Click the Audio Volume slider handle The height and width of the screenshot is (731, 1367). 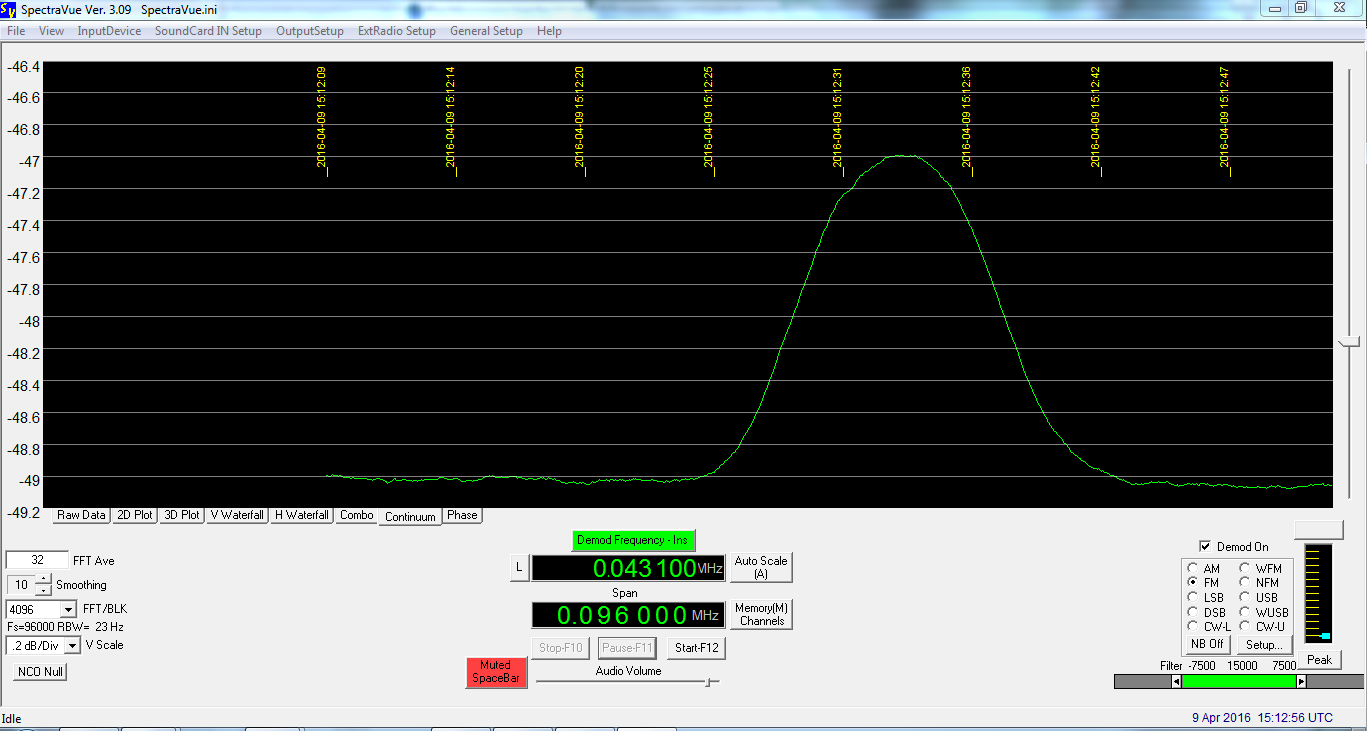point(709,682)
